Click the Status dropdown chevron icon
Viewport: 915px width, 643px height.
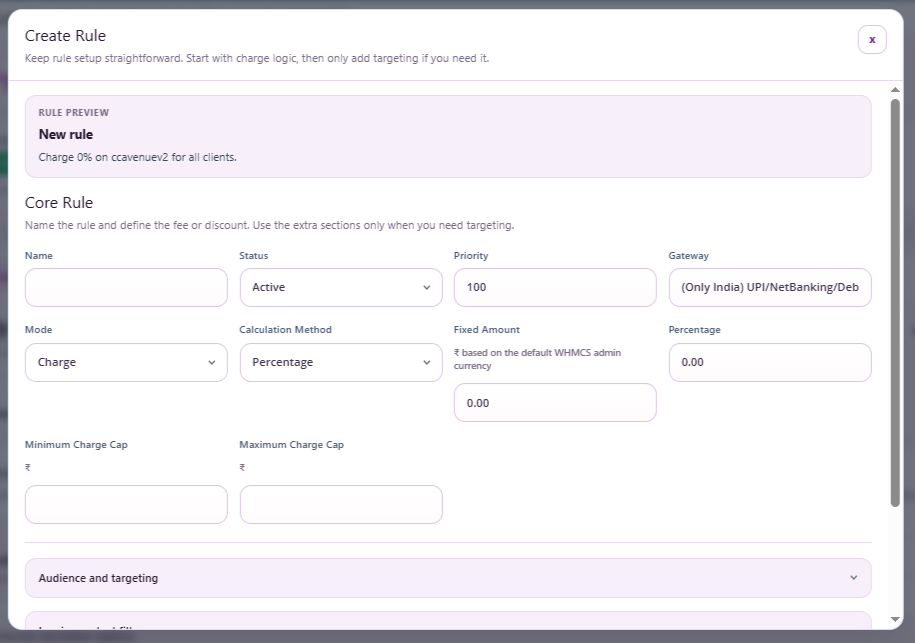point(428,287)
